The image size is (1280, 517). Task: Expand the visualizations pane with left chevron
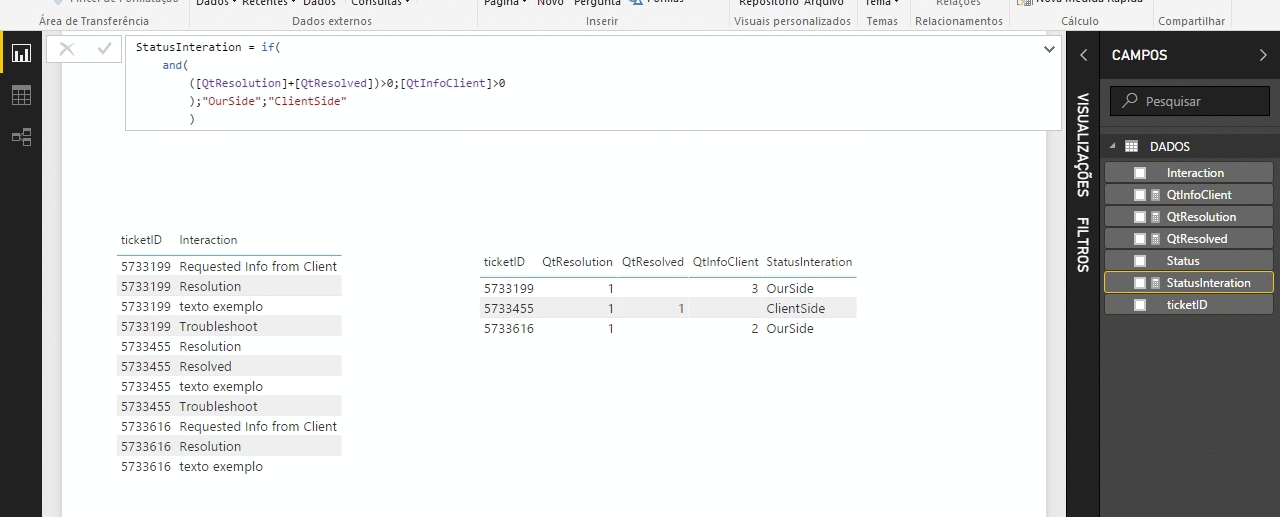pyautogui.click(x=1083, y=56)
